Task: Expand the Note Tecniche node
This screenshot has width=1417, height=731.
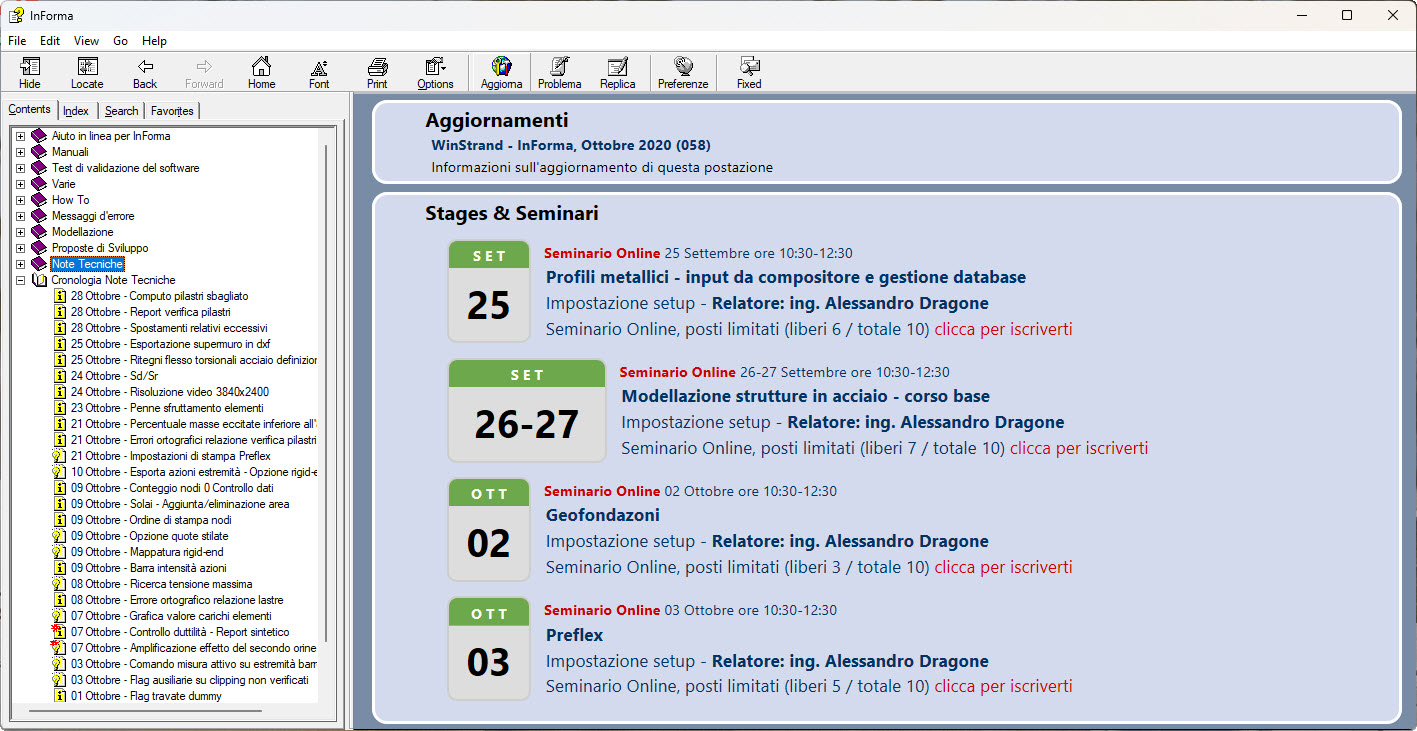Action: coord(20,264)
